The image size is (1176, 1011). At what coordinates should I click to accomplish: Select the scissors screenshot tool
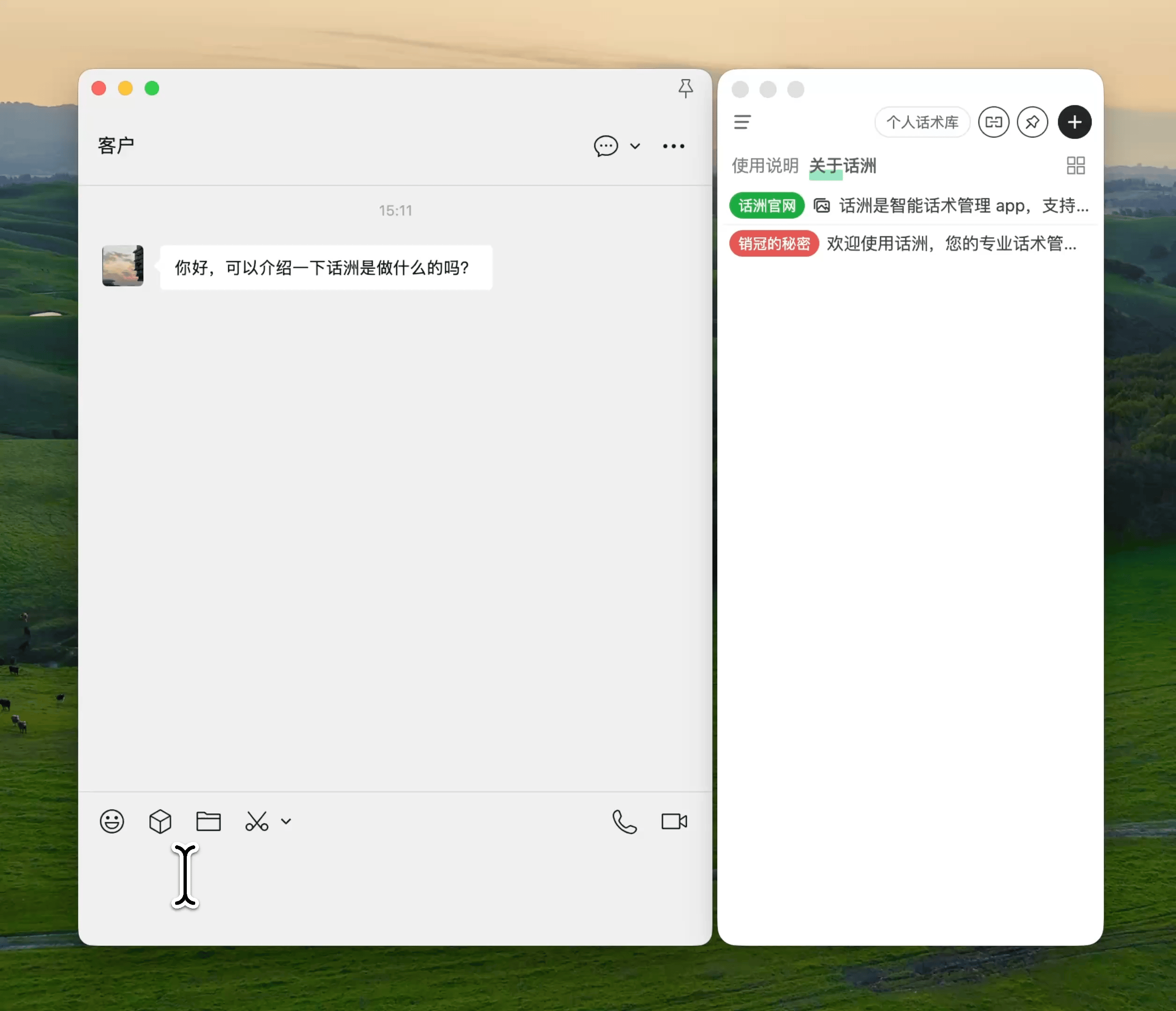pyautogui.click(x=257, y=821)
